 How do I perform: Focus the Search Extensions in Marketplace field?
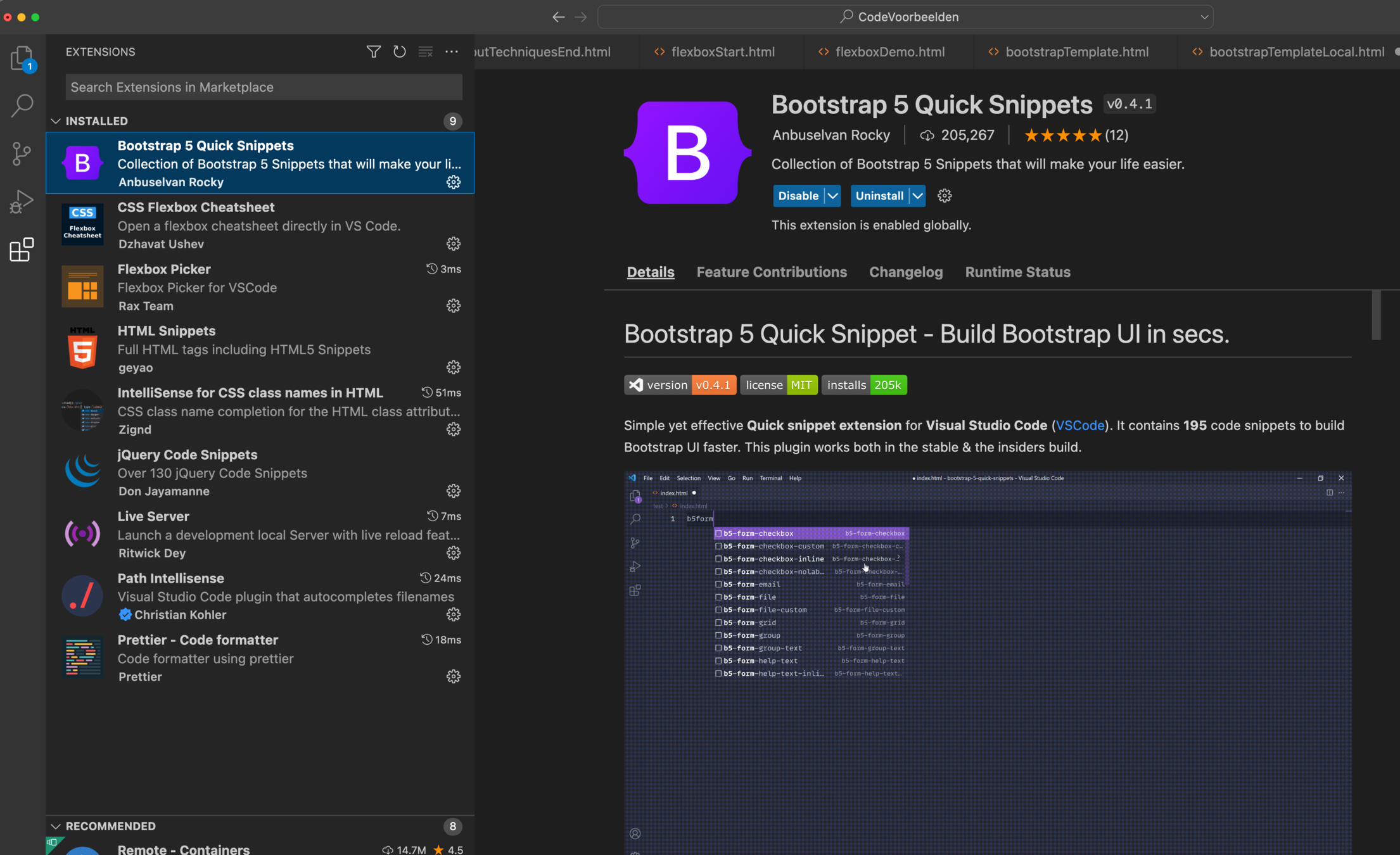(264, 87)
